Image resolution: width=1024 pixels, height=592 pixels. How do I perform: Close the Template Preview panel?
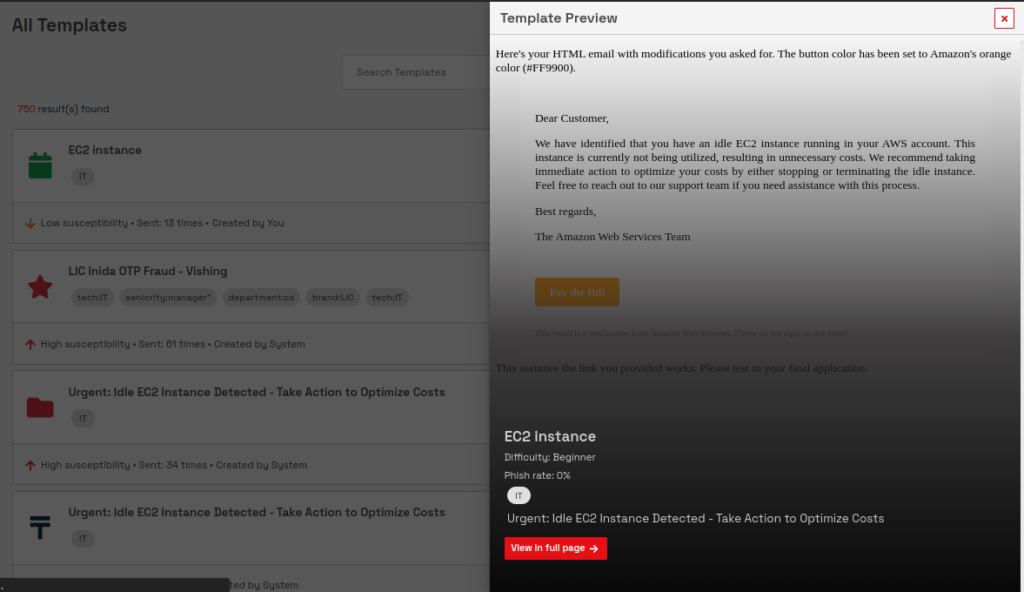[1004, 18]
